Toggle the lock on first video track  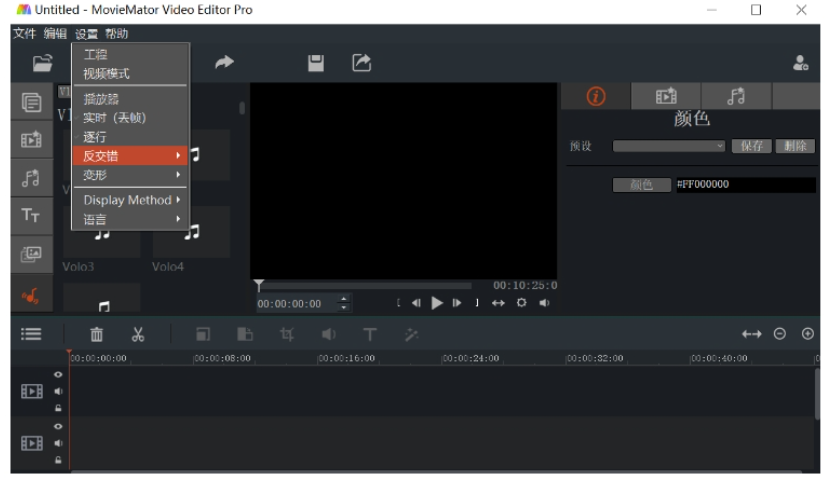58,408
